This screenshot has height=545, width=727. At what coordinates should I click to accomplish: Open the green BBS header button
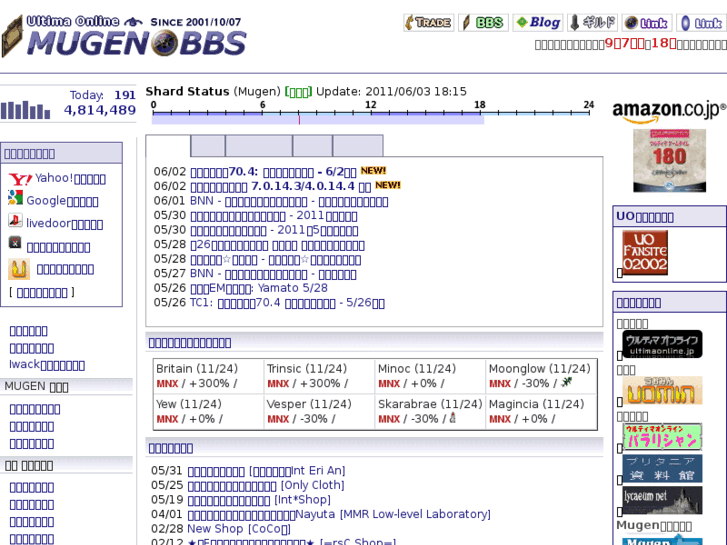[484, 23]
